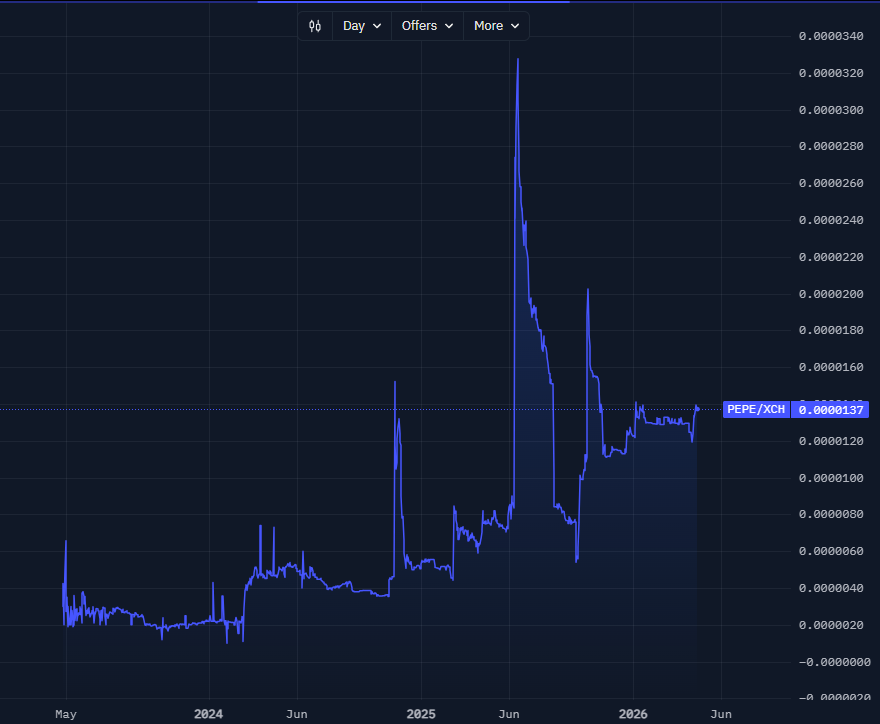Screen dimensions: 880x724
Task: Click the 0.0000220 price axis label
Action: [831, 258]
